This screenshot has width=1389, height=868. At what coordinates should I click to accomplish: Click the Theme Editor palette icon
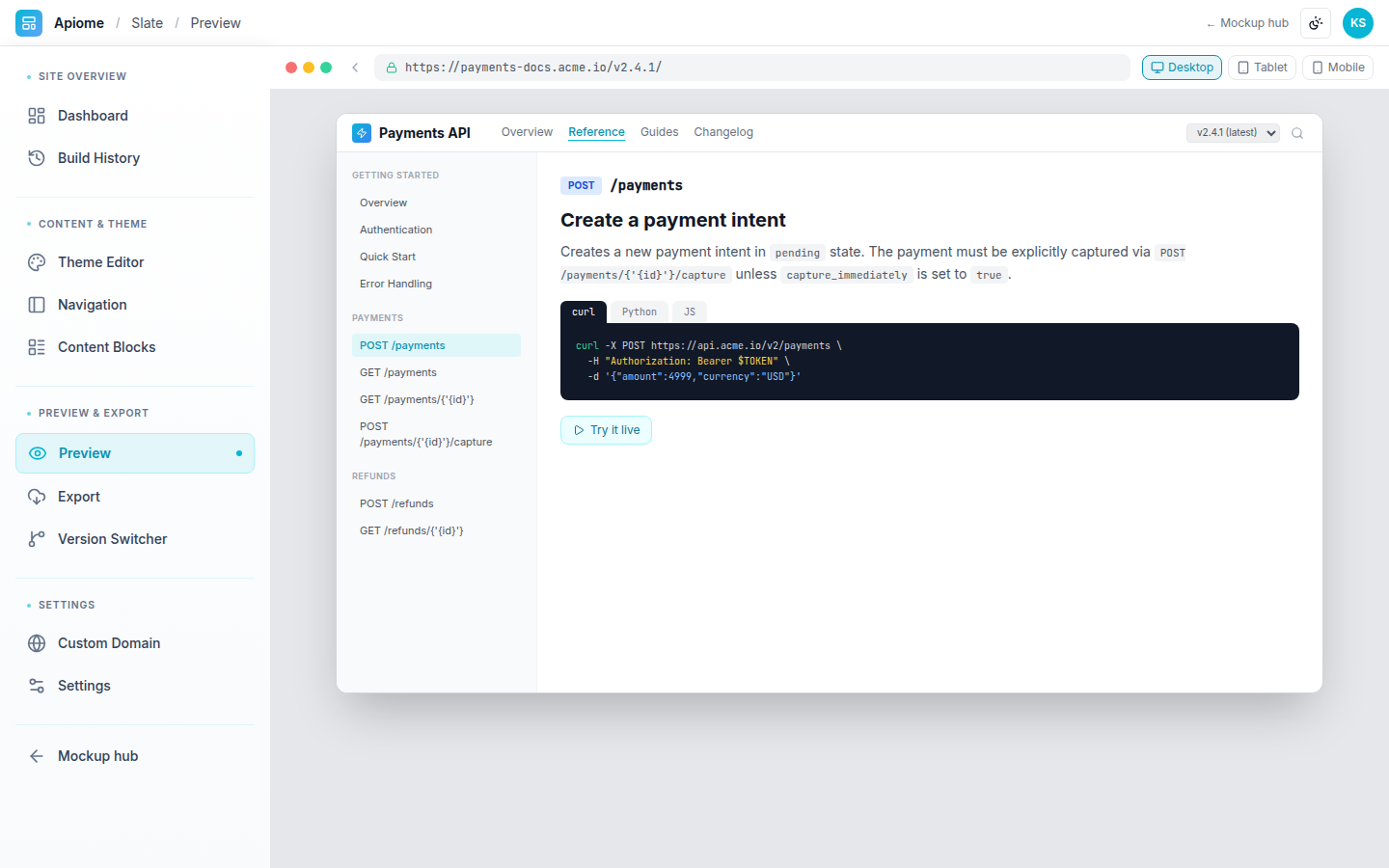pos(37,262)
